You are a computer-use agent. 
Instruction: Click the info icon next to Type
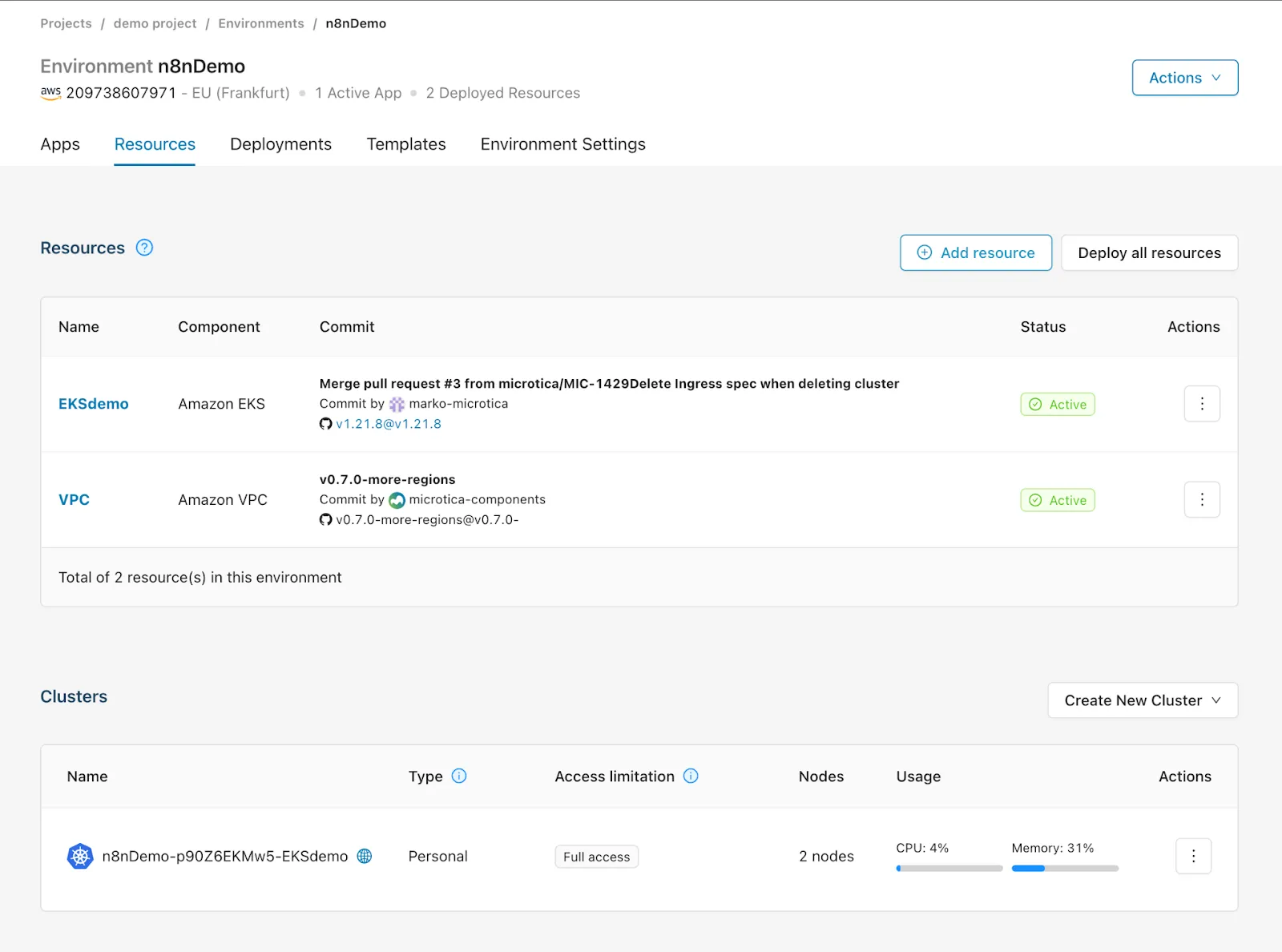point(459,776)
